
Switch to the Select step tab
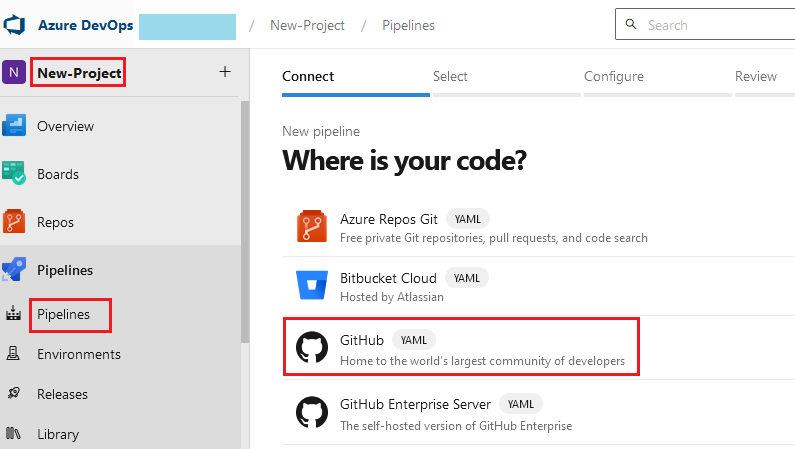tap(450, 77)
